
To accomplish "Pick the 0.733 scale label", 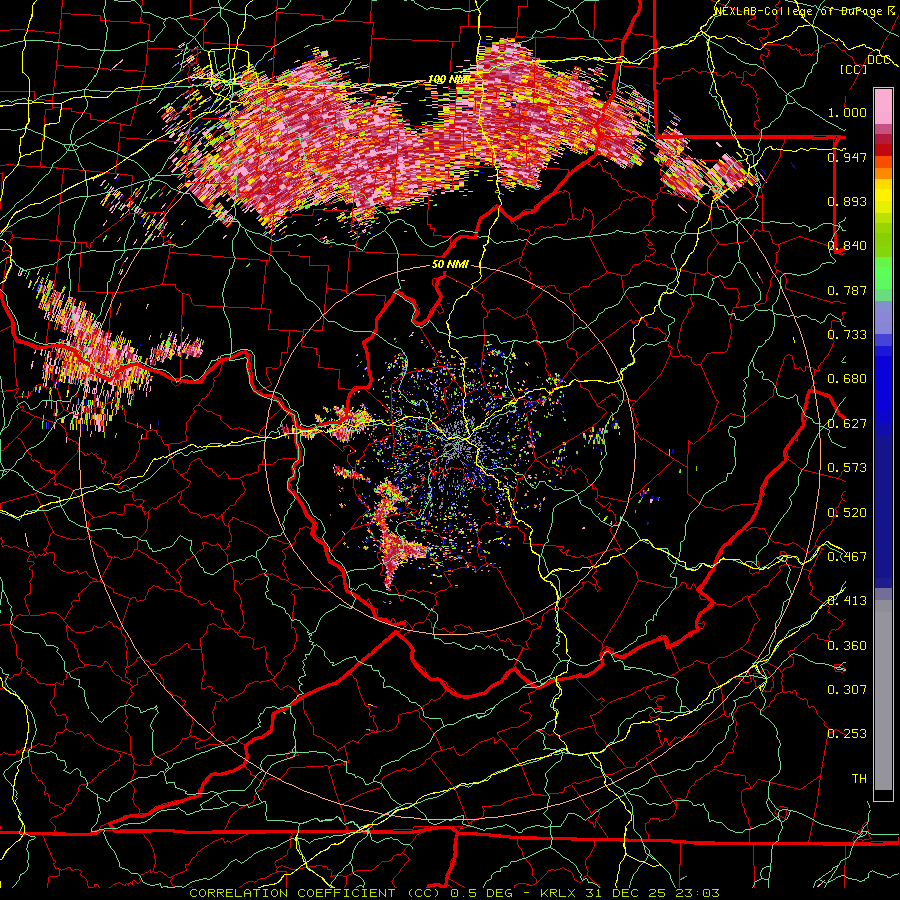I will coord(847,335).
